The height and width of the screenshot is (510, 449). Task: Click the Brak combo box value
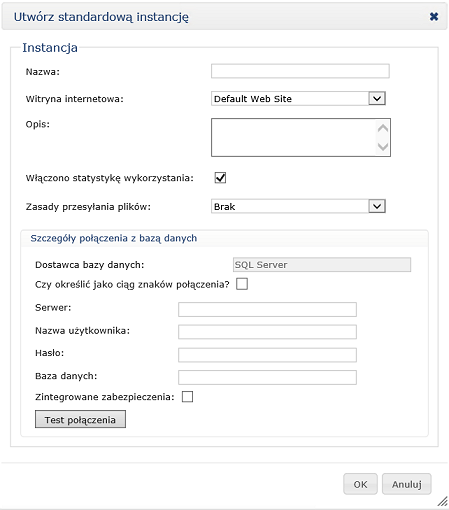298,206
